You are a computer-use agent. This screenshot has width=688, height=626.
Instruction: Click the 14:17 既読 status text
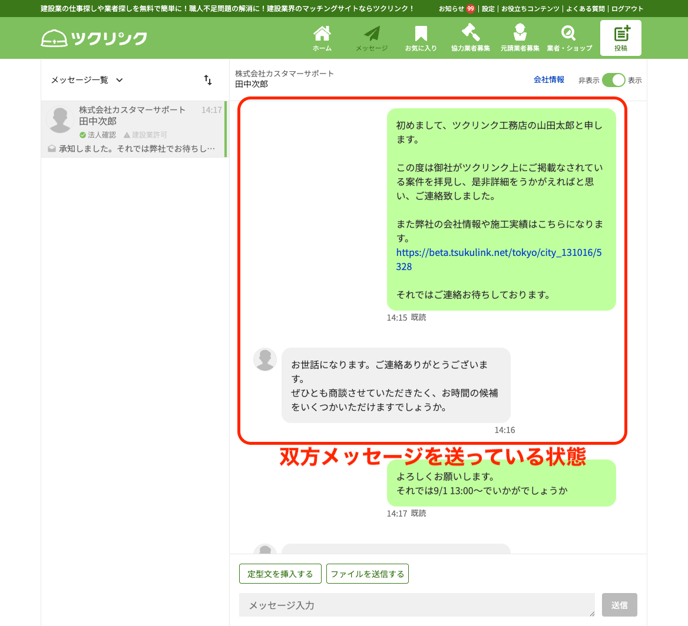pyautogui.click(x=406, y=513)
